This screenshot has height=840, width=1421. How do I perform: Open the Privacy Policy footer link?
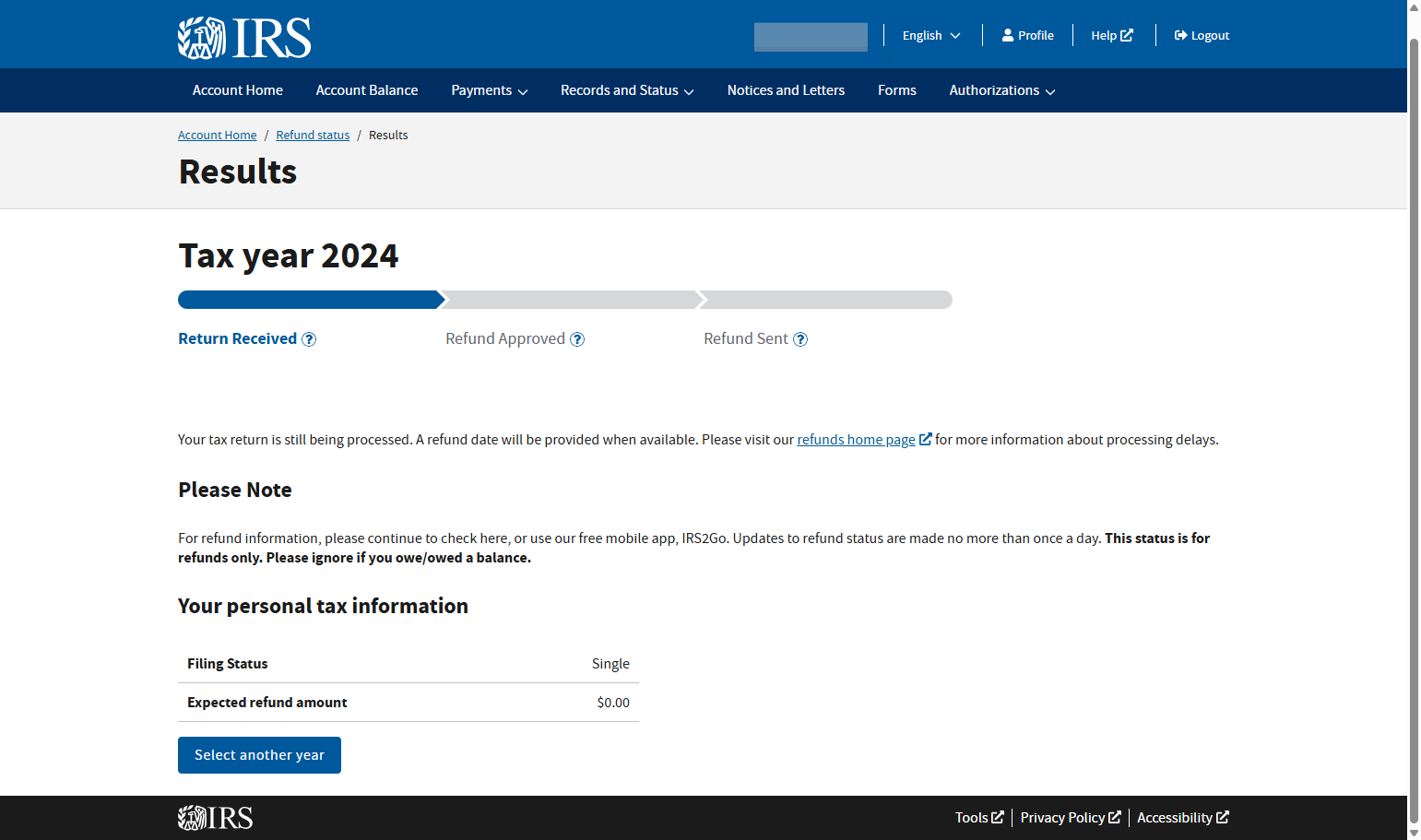click(x=1071, y=818)
